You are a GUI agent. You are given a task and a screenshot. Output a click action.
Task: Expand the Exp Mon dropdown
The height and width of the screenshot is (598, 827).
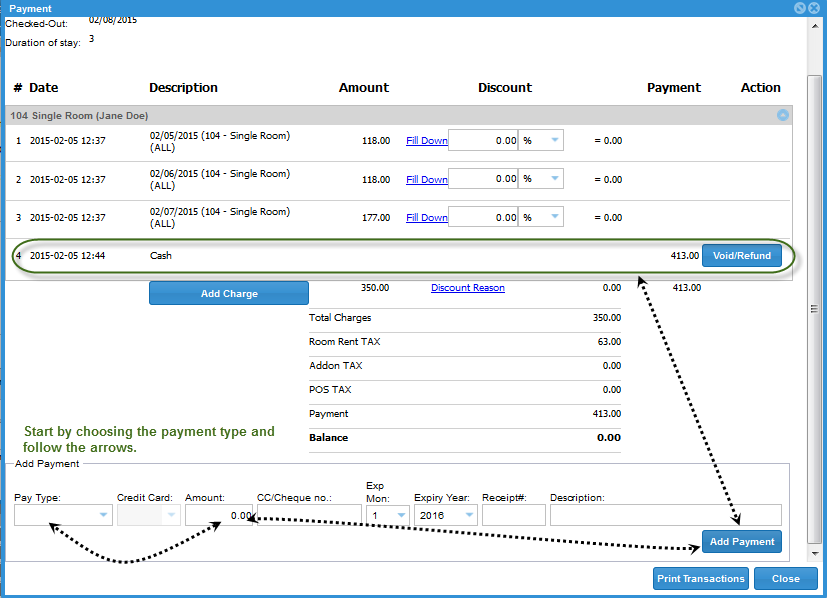[386, 515]
